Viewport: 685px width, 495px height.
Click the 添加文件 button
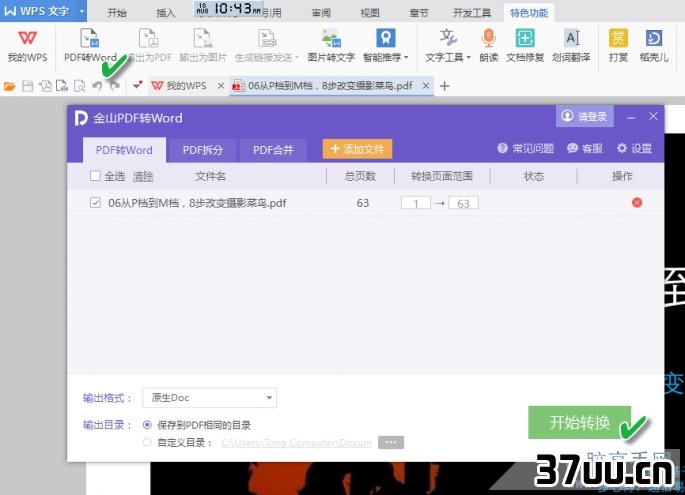tap(357, 149)
